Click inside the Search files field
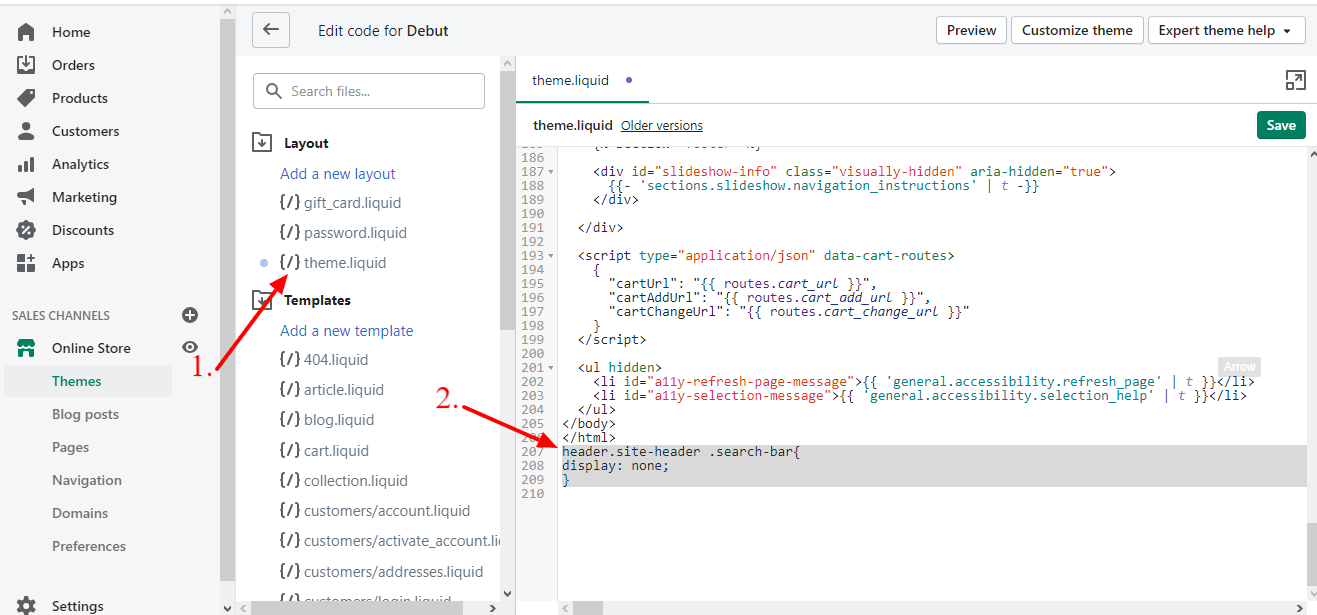The image size is (1317, 615). (x=368, y=91)
